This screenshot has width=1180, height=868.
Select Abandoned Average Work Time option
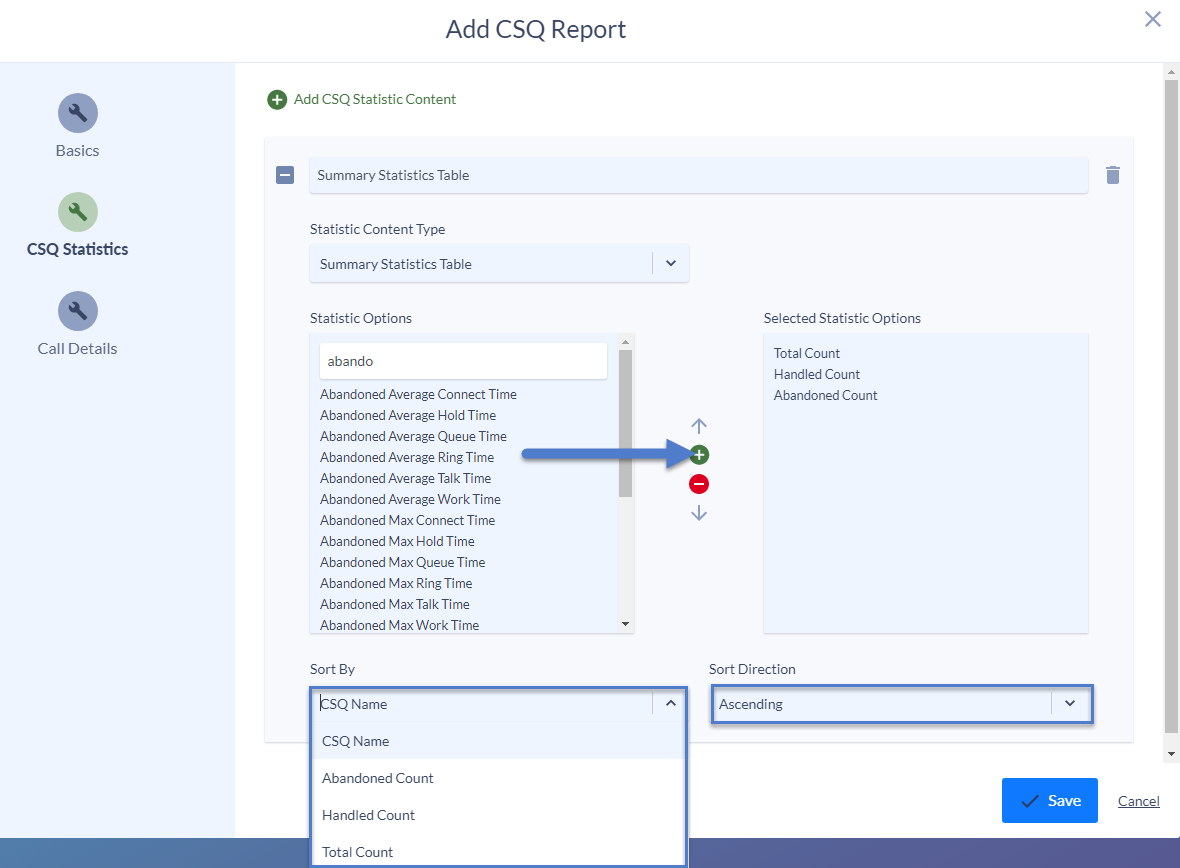tap(410, 500)
